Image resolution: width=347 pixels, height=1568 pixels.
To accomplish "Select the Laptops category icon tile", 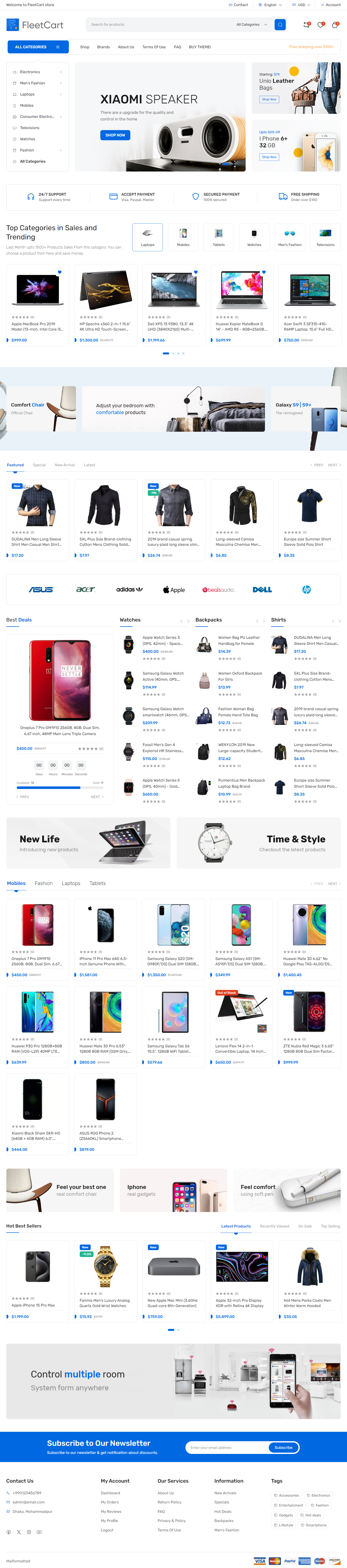I will click(147, 237).
